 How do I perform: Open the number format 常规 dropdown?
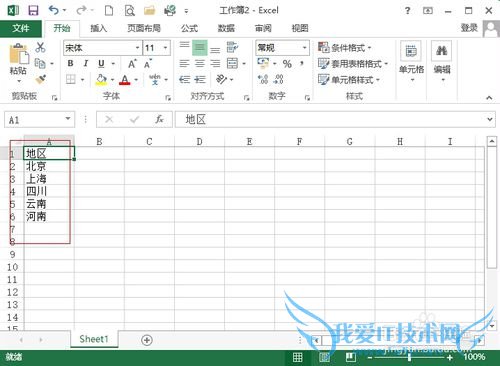[304, 48]
